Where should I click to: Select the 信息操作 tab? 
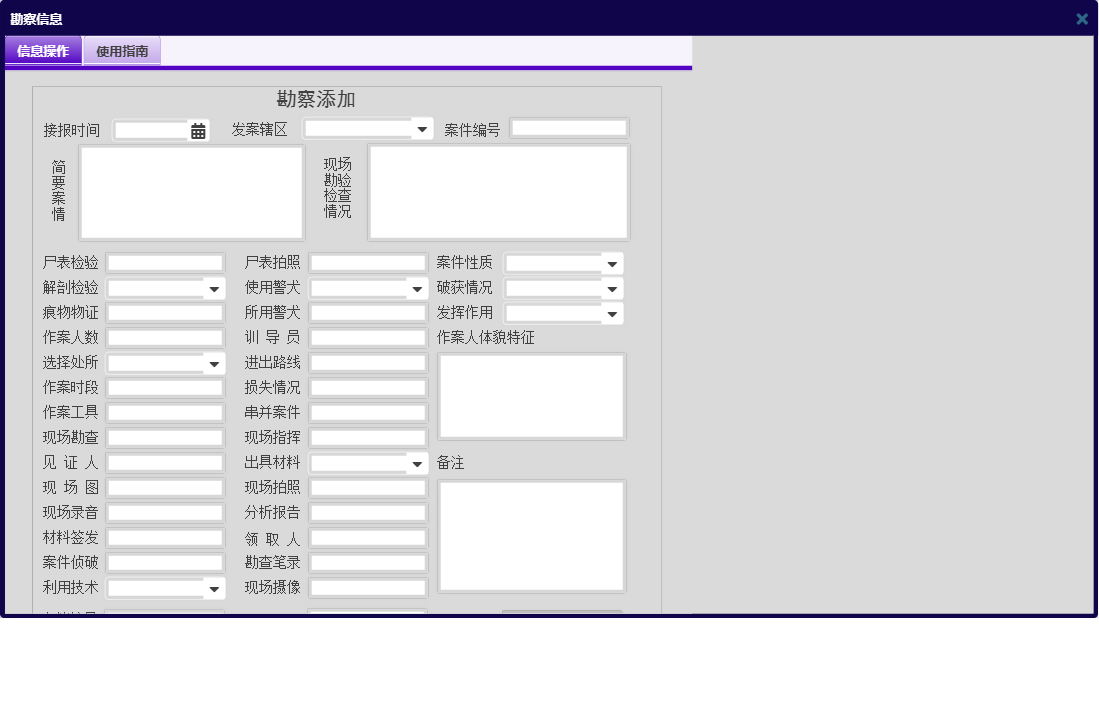42,50
